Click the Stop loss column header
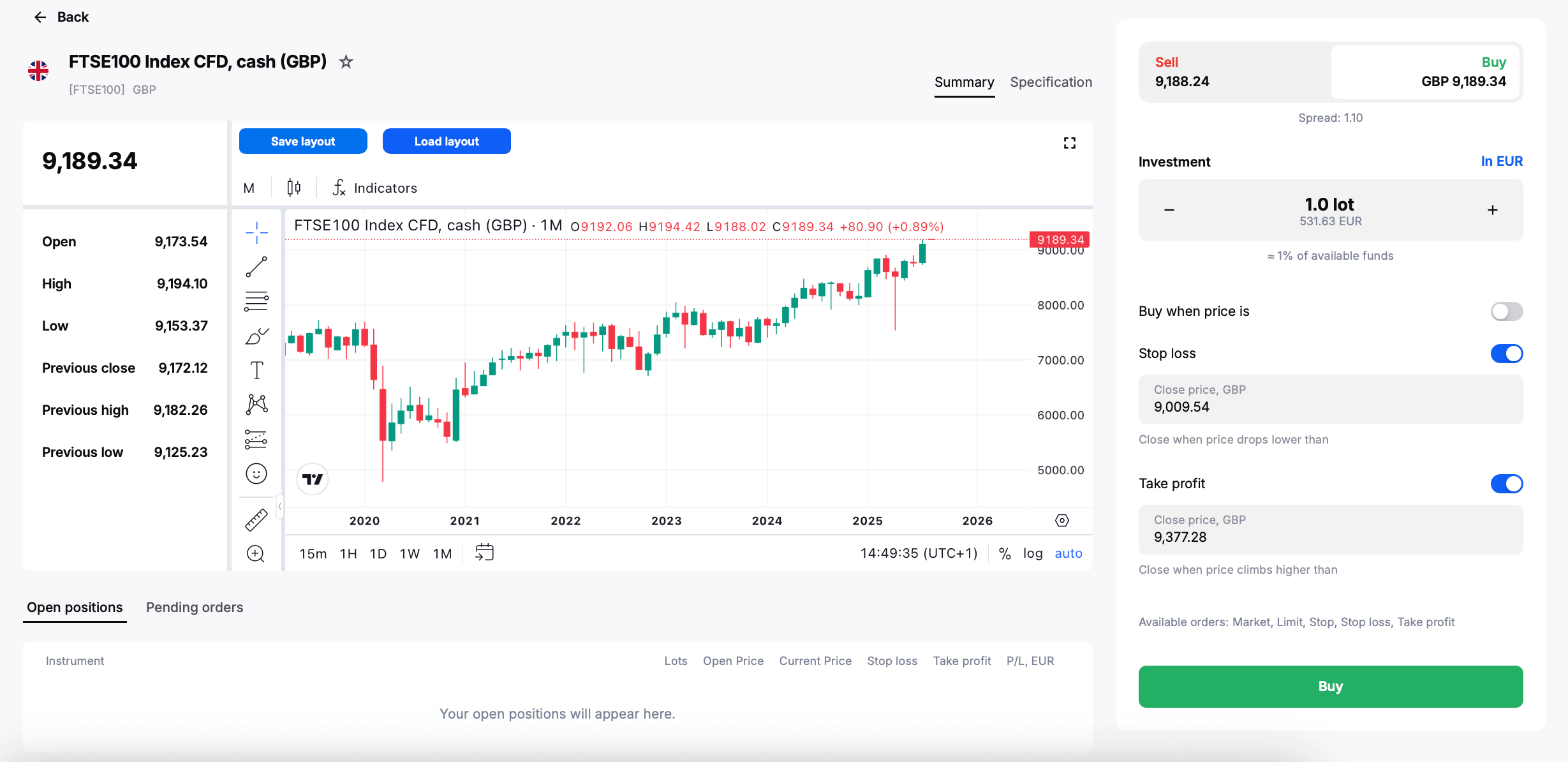Image resolution: width=1568 pixels, height=762 pixels. click(892, 661)
